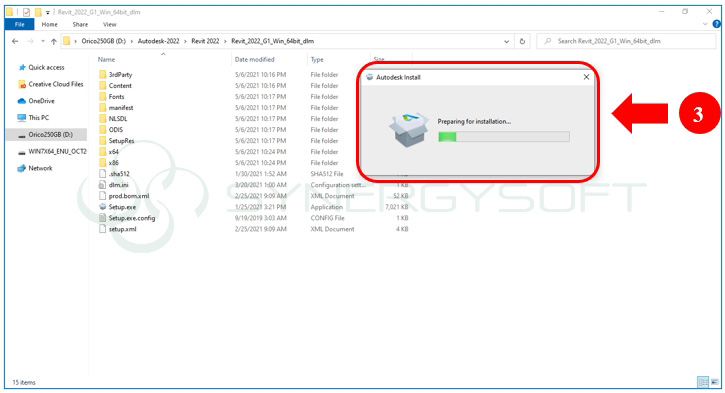Expand the address bar history dropdown
Image resolution: width=725 pixels, height=393 pixels.
pos(506,41)
